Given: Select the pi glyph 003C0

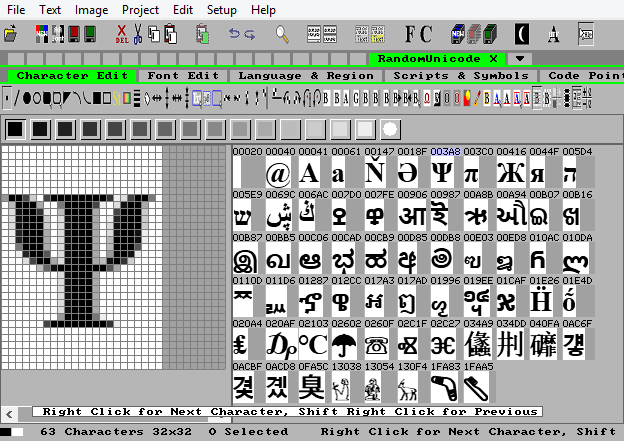Looking at the screenshot, I should point(472,173).
